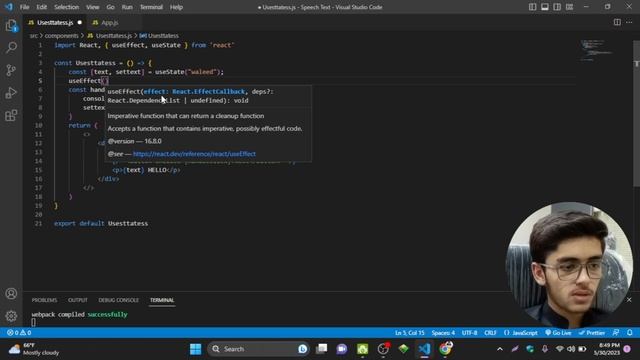The width and height of the screenshot is (640, 360).
Task: Click the VS Code taskbar icon
Action: tap(424, 349)
